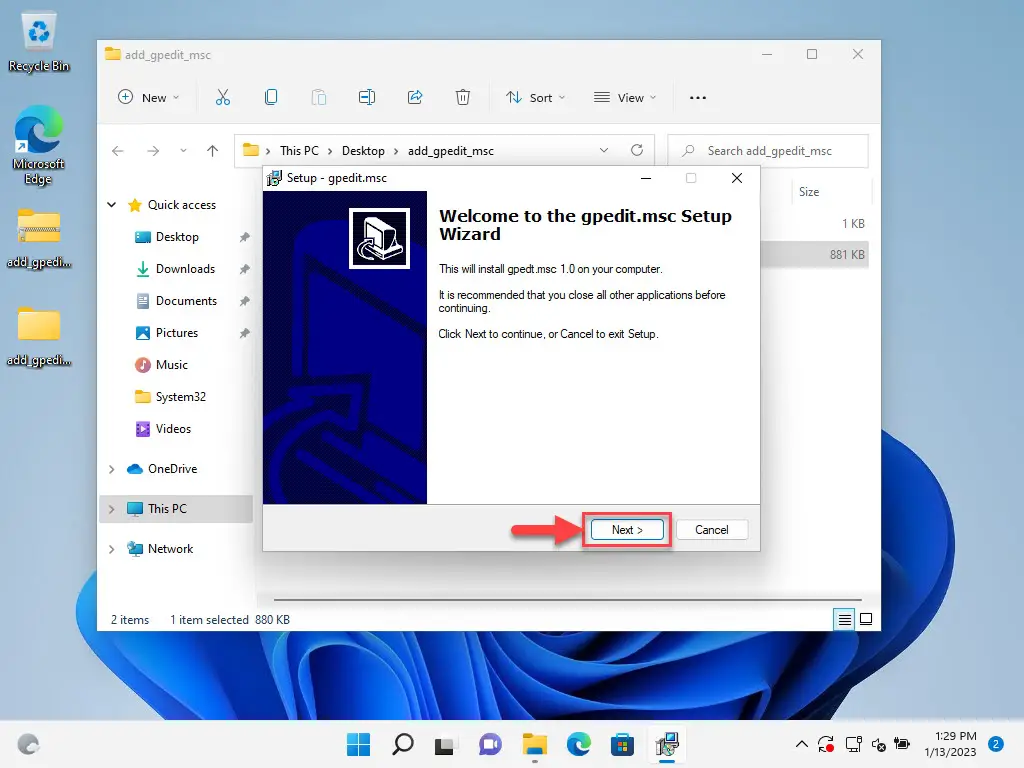This screenshot has width=1024, height=768.
Task: Expand the OneDrive tree node
Action: tap(112, 469)
